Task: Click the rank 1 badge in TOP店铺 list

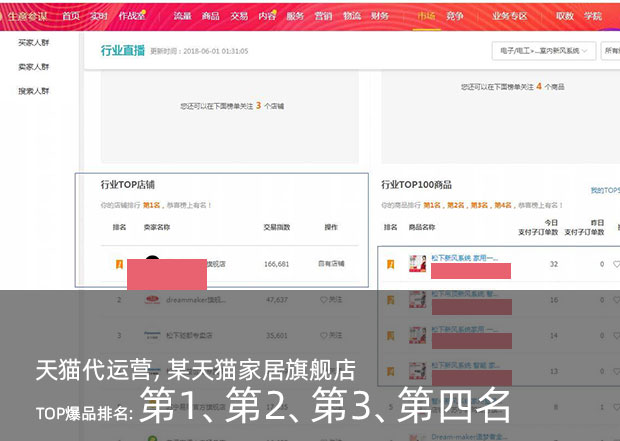Action: [x=120, y=264]
